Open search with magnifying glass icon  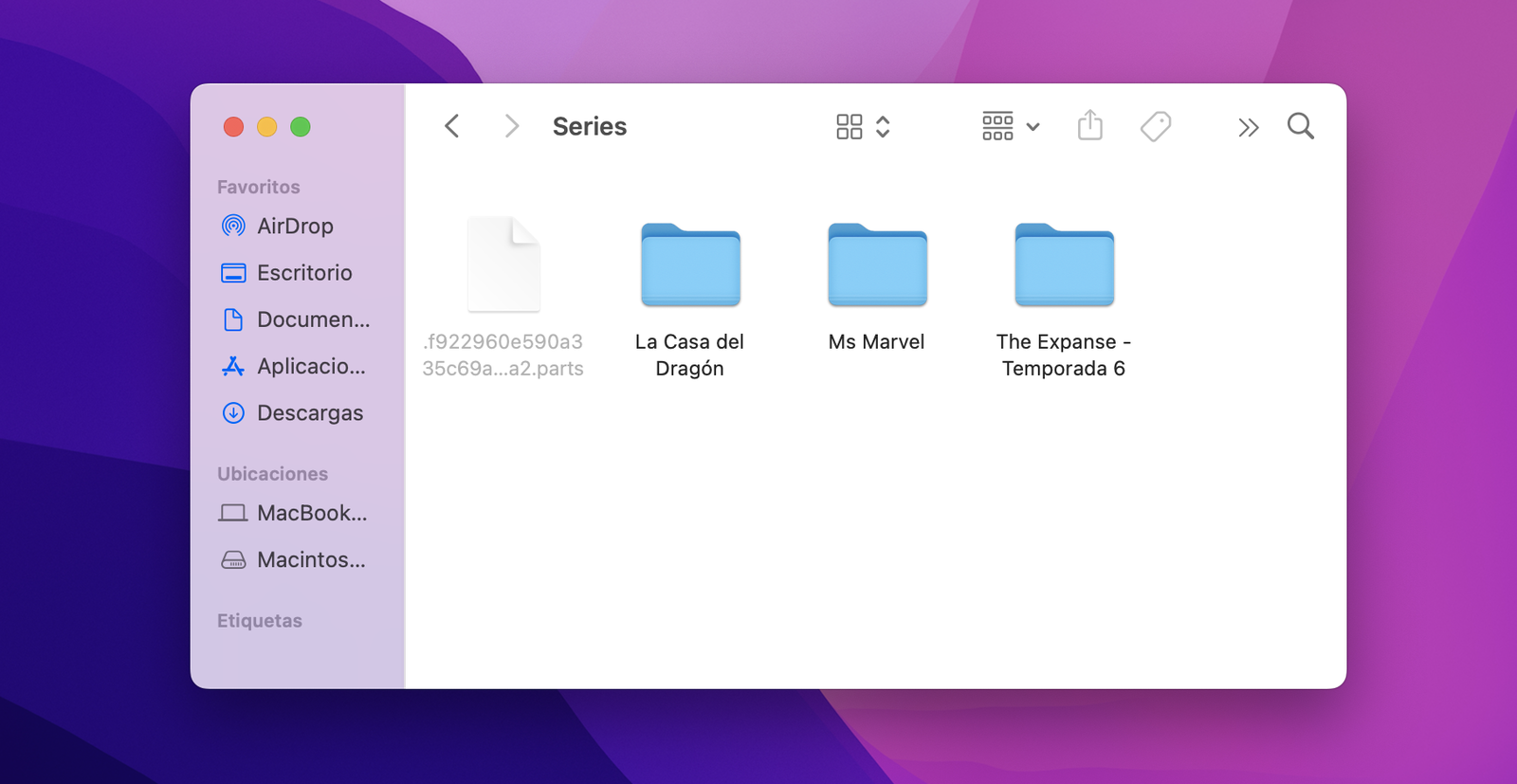pyautogui.click(x=1301, y=126)
